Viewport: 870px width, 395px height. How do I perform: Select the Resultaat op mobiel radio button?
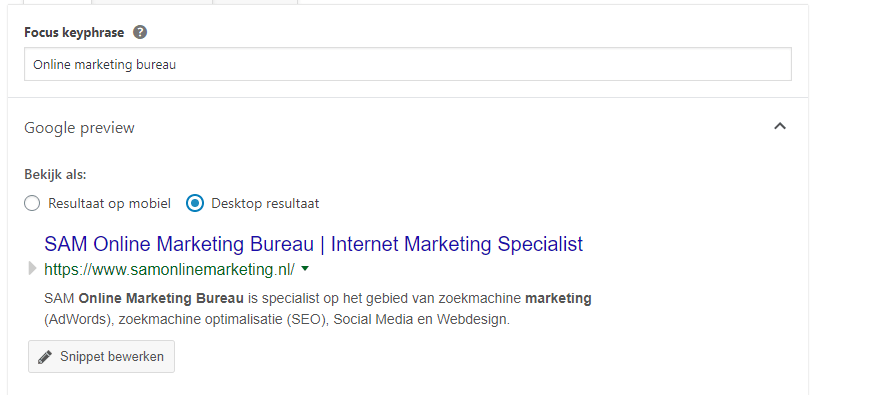(32, 203)
